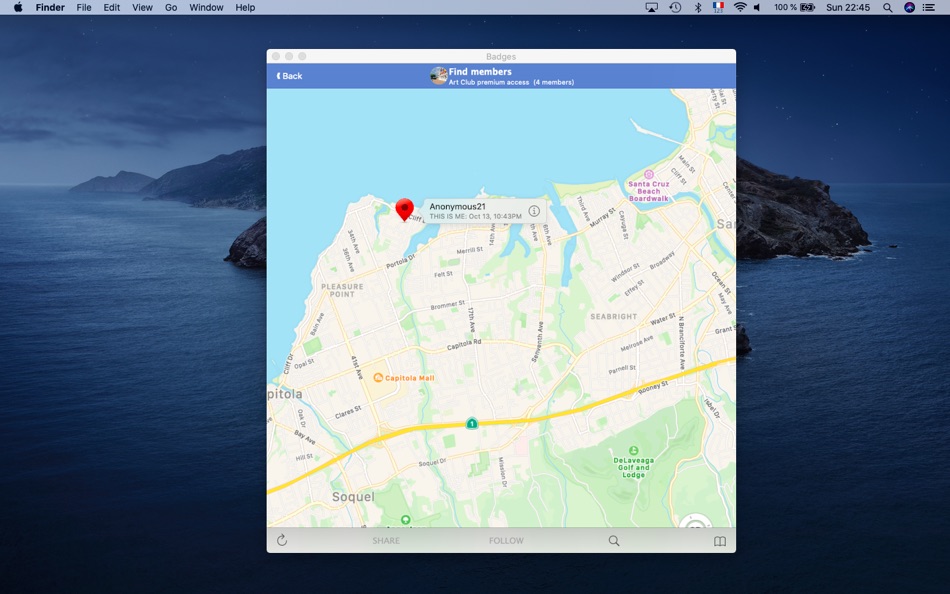This screenshot has width=950, height=594.
Task: Click the clock showing Sun 22:45
Action: [x=848, y=7]
